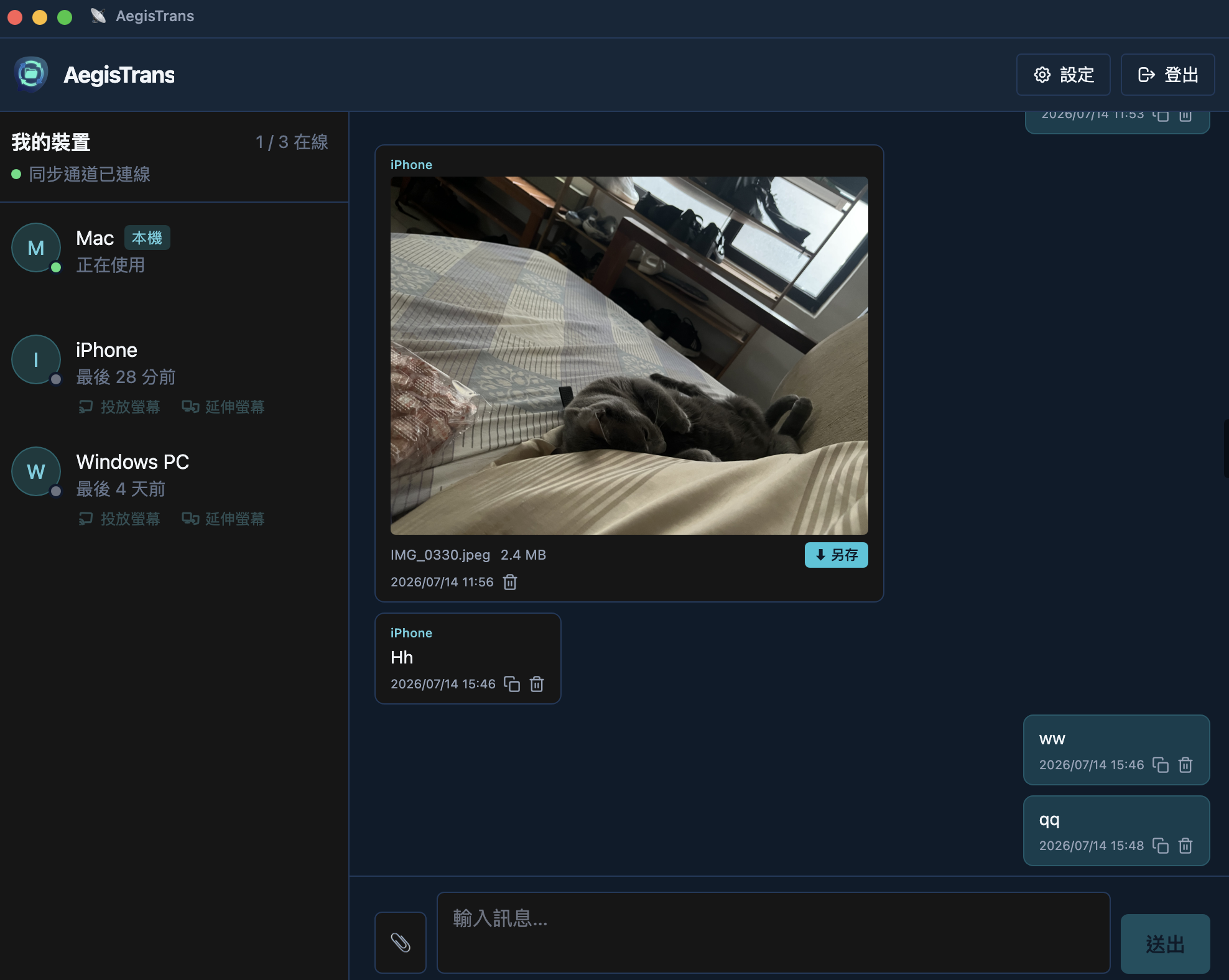Image resolution: width=1229 pixels, height=980 pixels.
Task: Delete the IMG_0330.jpeg image message
Action: pyautogui.click(x=510, y=582)
